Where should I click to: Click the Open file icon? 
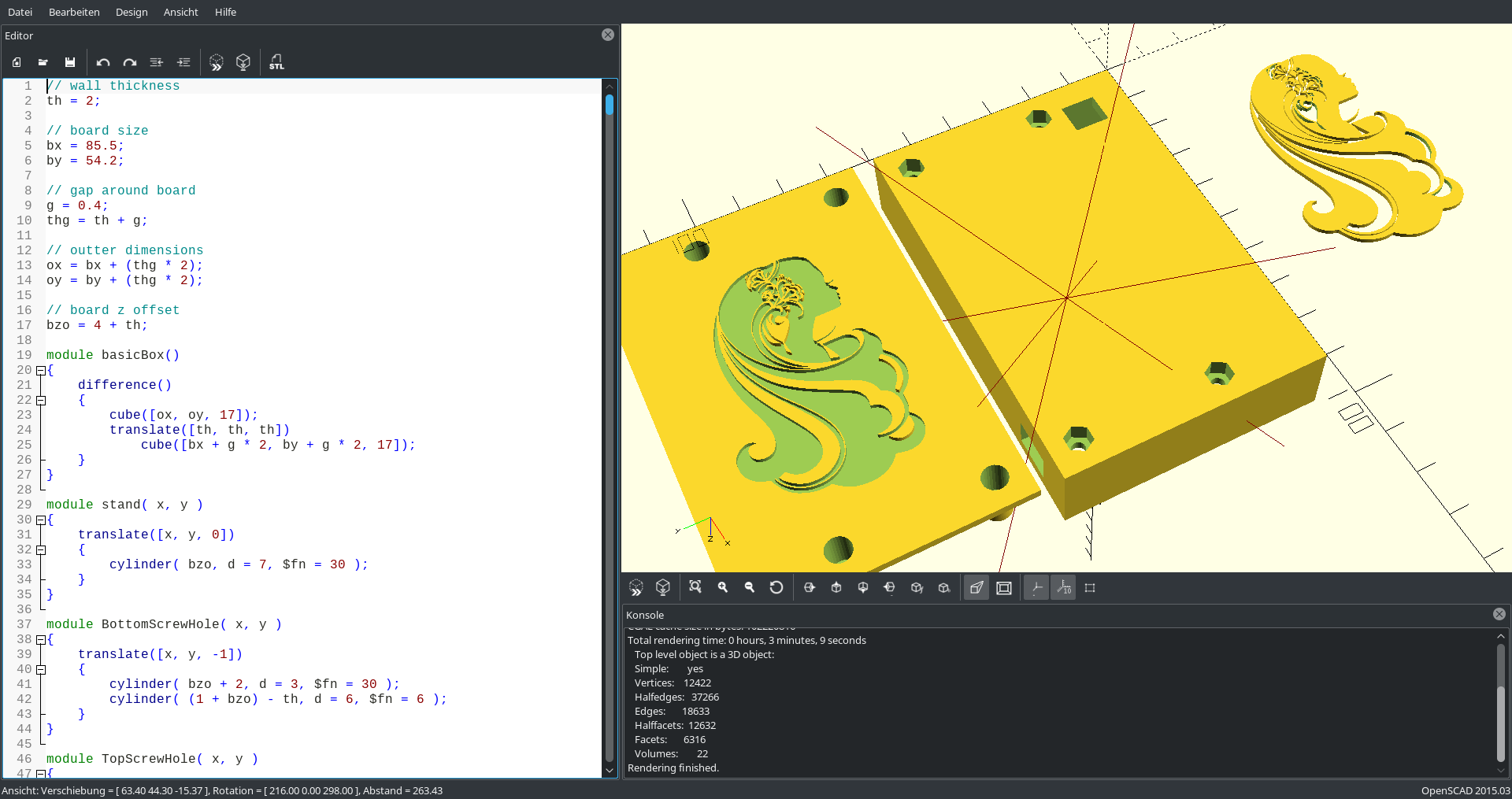coord(43,62)
